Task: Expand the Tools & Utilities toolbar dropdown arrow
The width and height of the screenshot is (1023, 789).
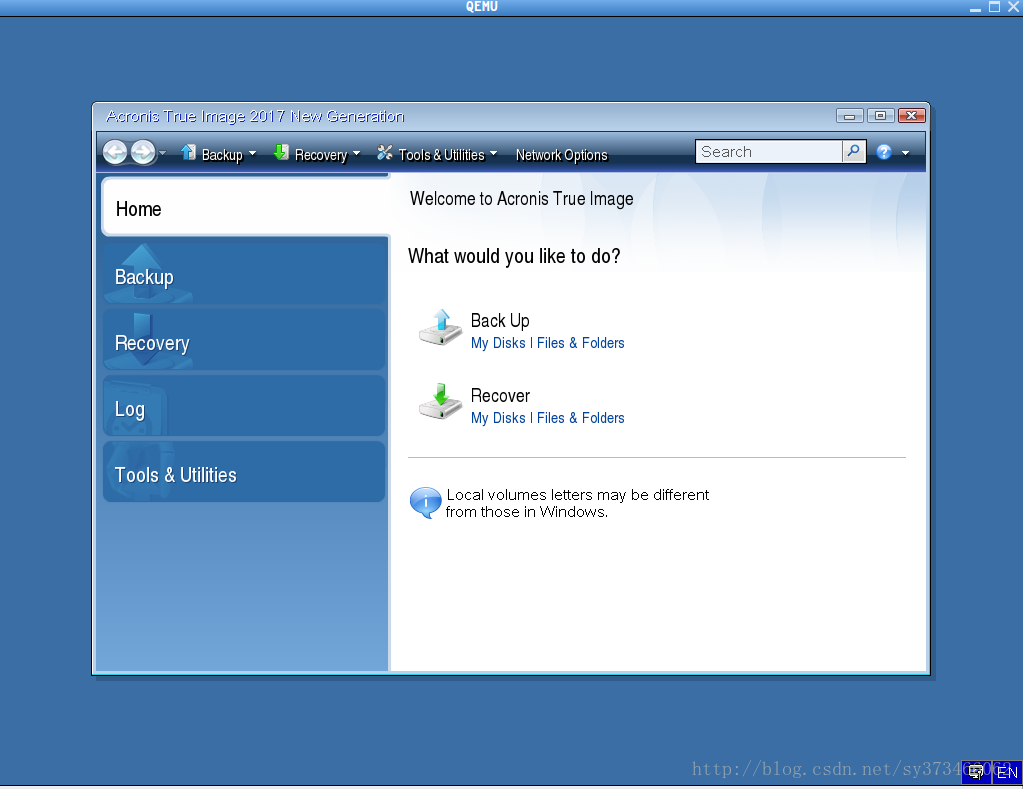Action: point(493,154)
